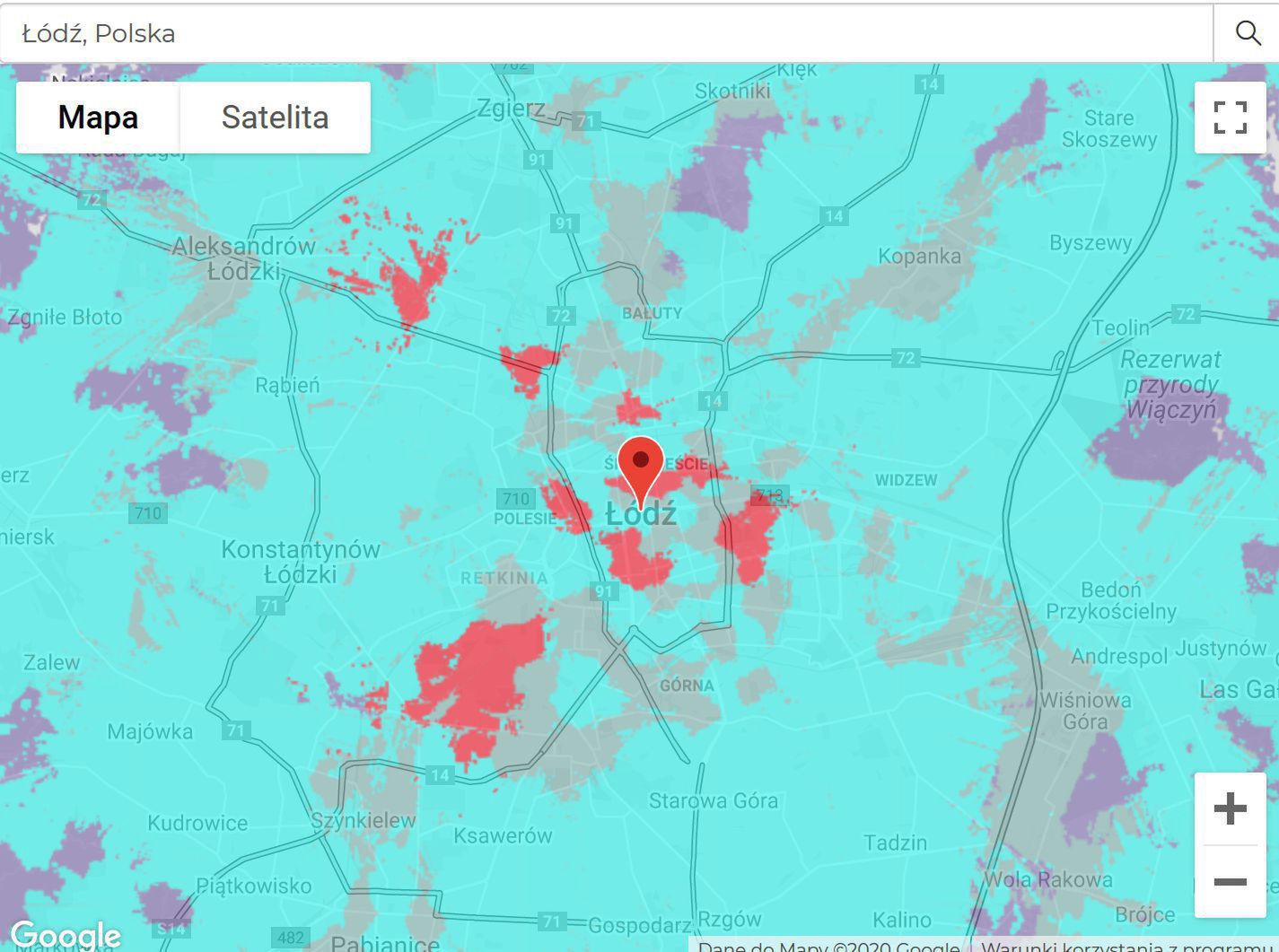This screenshot has width=1279, height=952.
Task: Select the Konstantynów Łódzki label
Action: [x=301, y=562]
